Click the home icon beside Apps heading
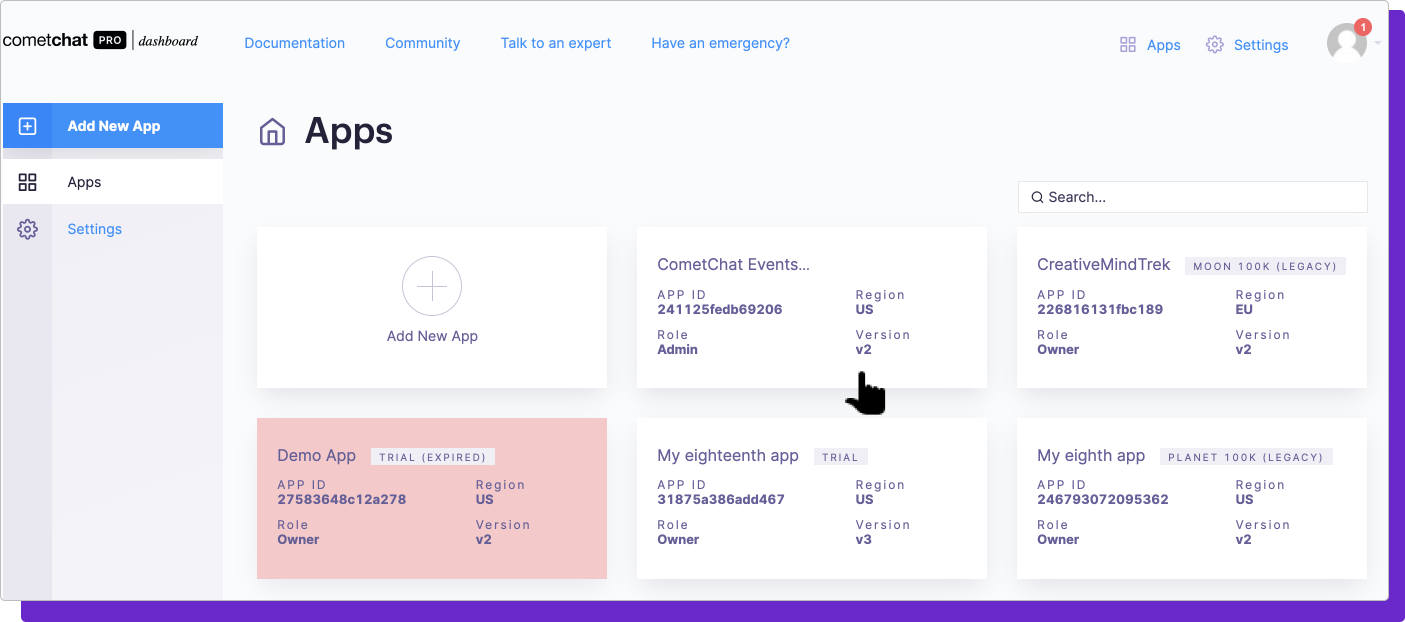Viewport: 1405px width, 622px height. (272, 131)
